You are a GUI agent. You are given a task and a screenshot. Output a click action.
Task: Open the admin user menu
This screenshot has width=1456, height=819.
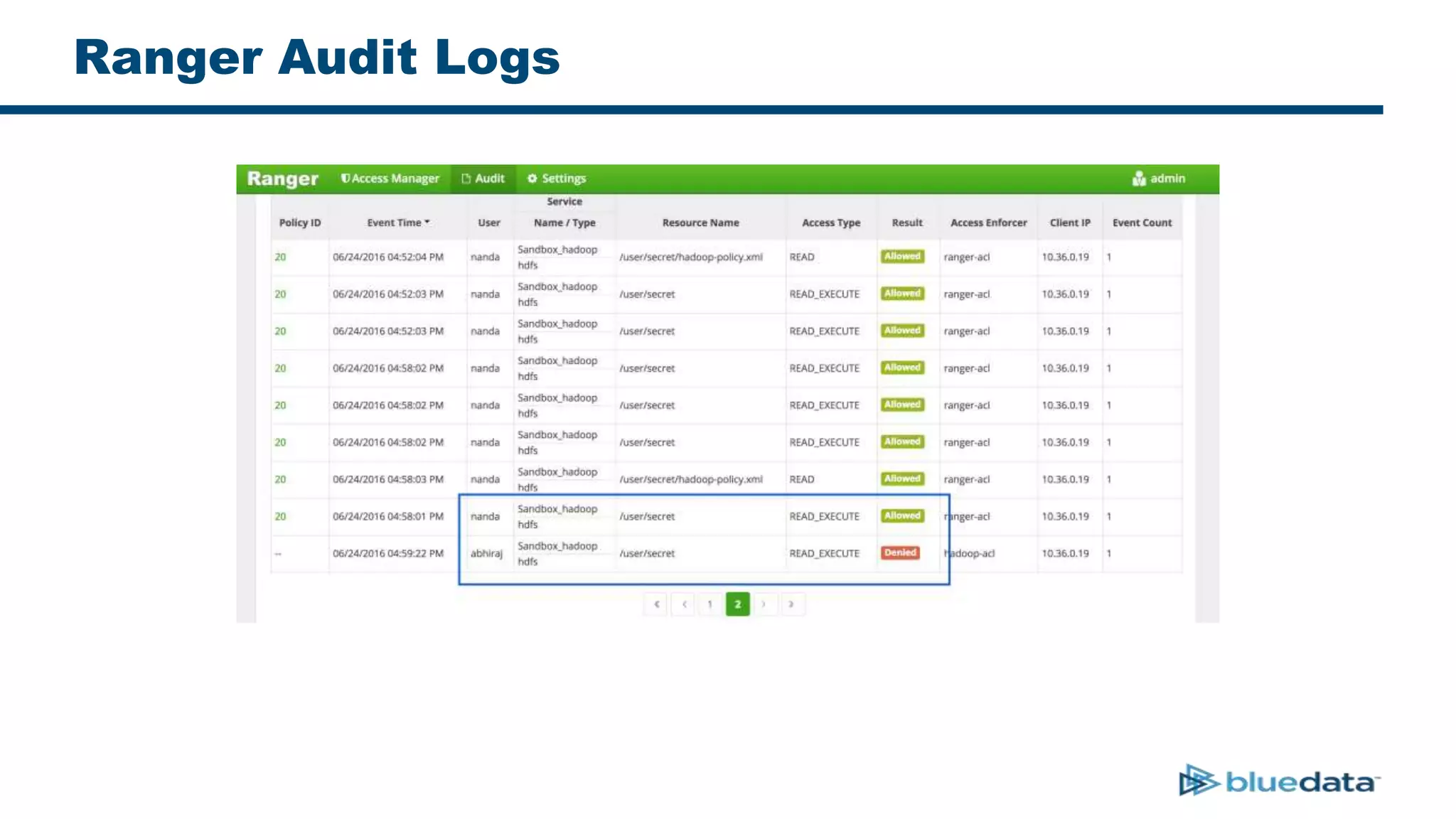1159,178
